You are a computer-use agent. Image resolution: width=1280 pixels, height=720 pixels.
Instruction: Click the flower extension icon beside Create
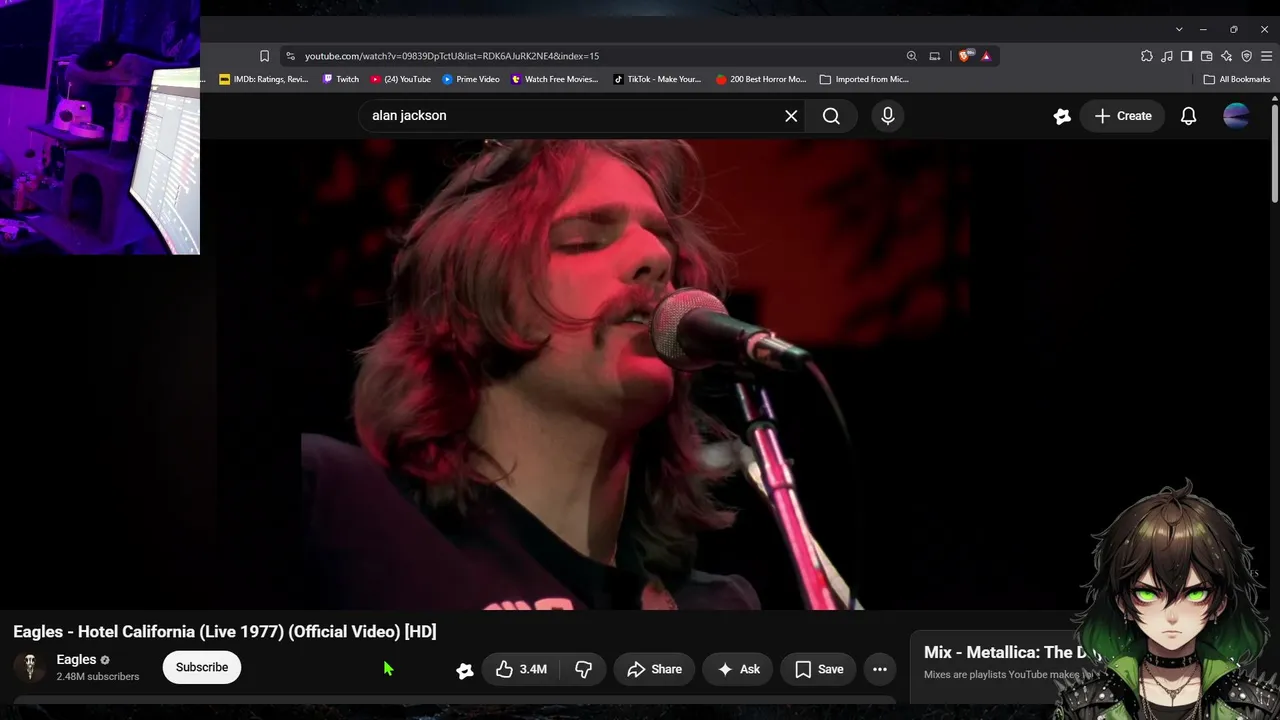pyautogui.click(x=1062, y=116)
